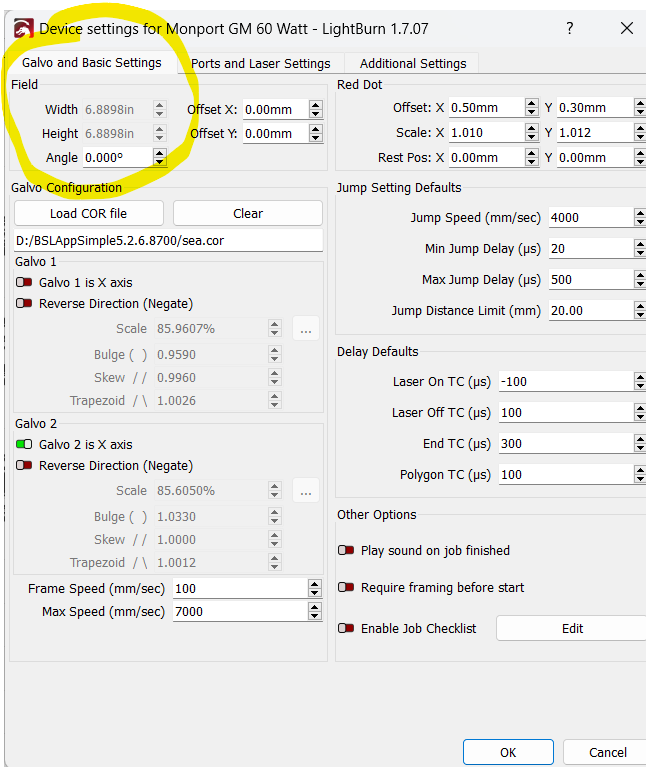Open Galvo 2 Scale ellipsis button
The height and width of the screenshot is (767, 646).
[x=306, y=490]
